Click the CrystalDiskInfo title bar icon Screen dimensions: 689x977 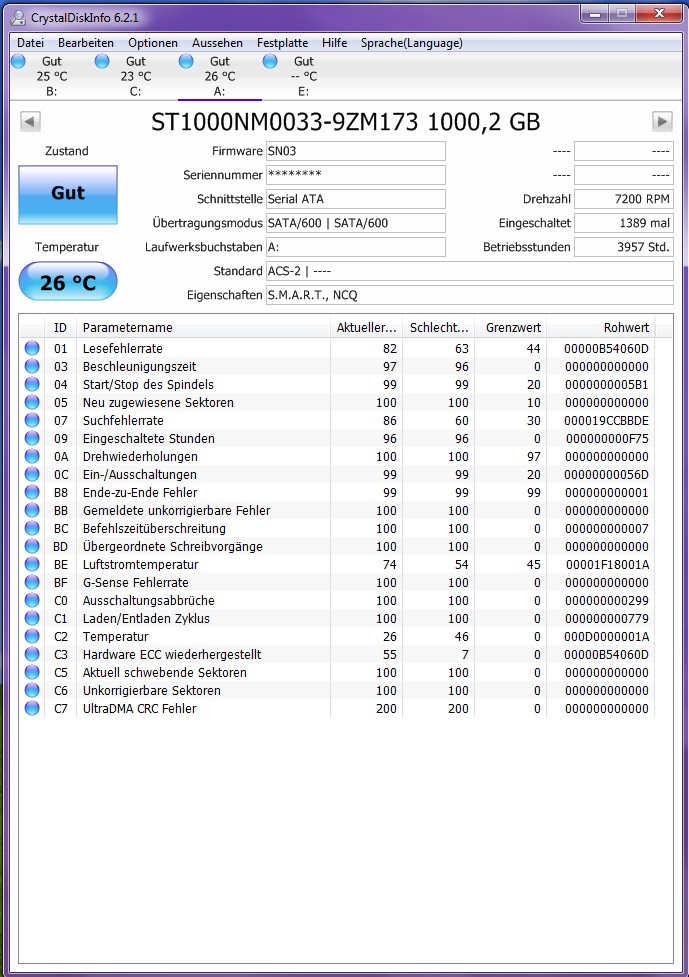click(x=19, y=17)
